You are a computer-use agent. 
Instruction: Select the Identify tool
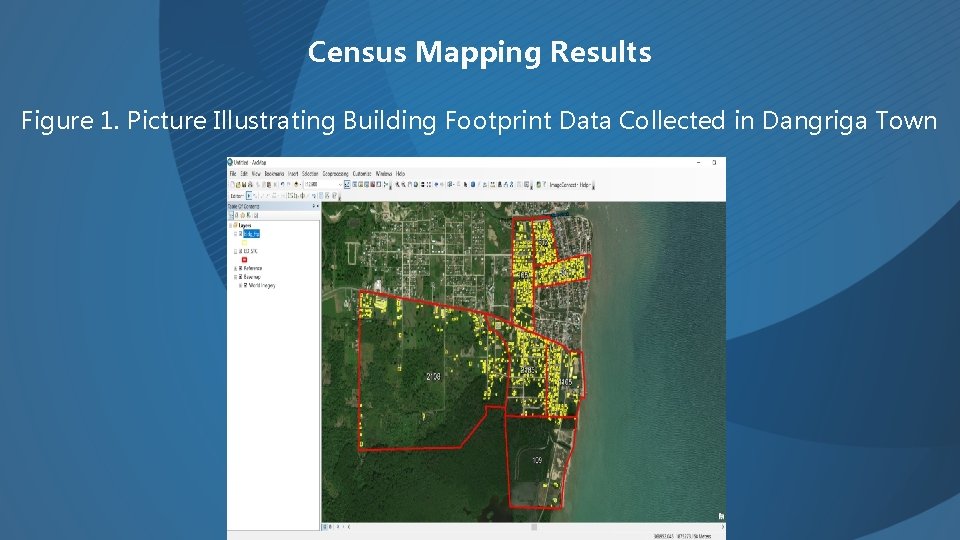point(473,184)
